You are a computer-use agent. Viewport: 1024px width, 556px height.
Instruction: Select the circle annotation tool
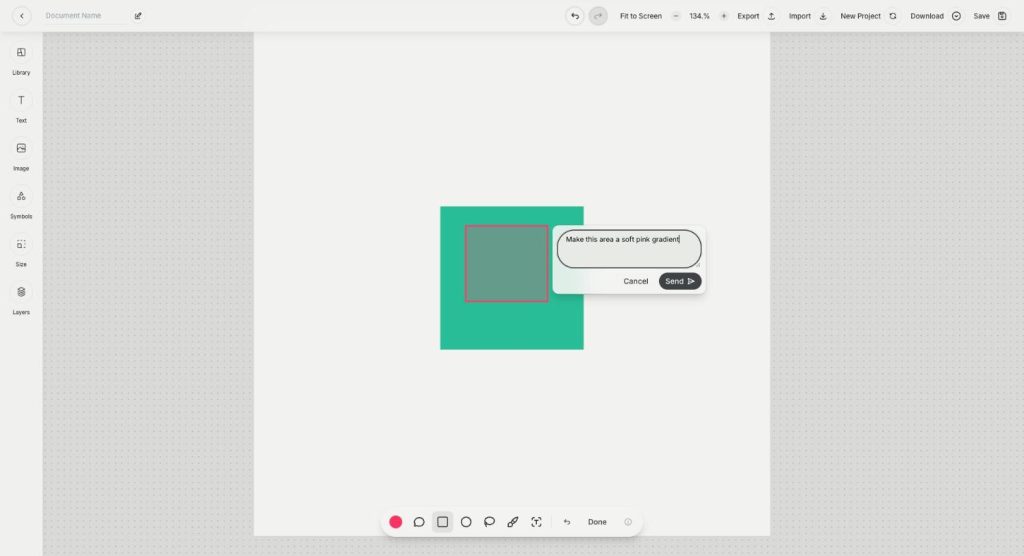[x=466, y=522]
